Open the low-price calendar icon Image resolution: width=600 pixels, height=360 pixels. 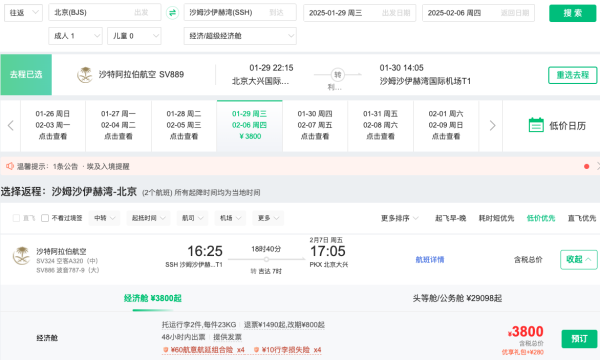pyautogui.click(x=536, y=125)
